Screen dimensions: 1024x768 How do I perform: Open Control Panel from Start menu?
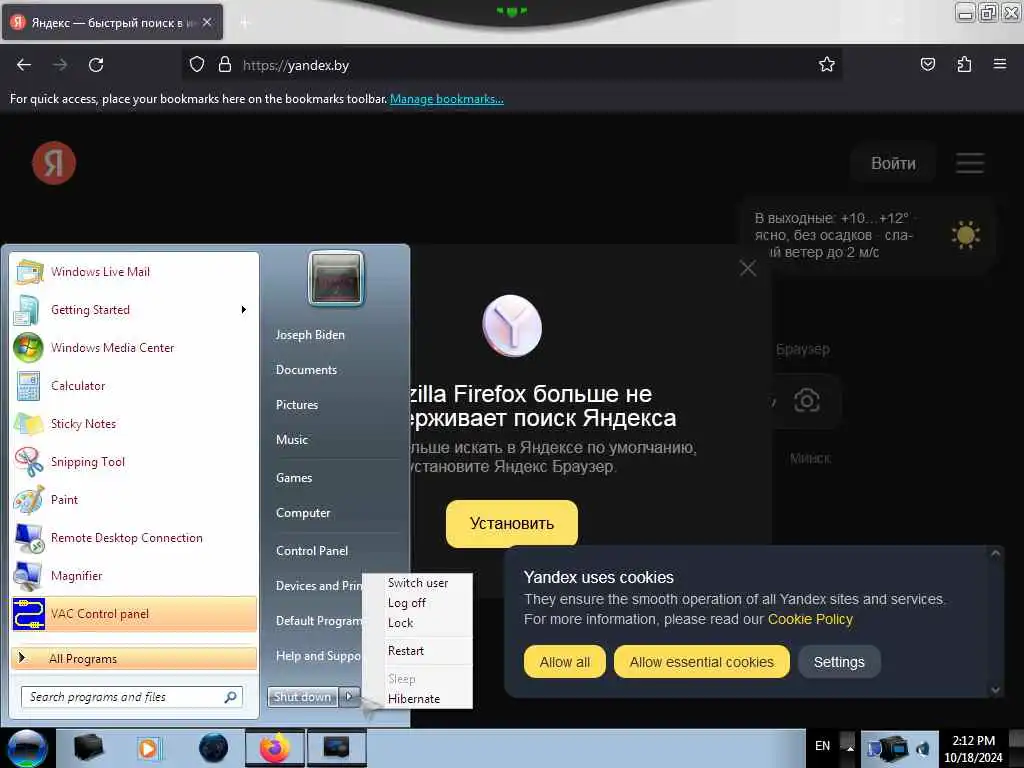point(312,551)
